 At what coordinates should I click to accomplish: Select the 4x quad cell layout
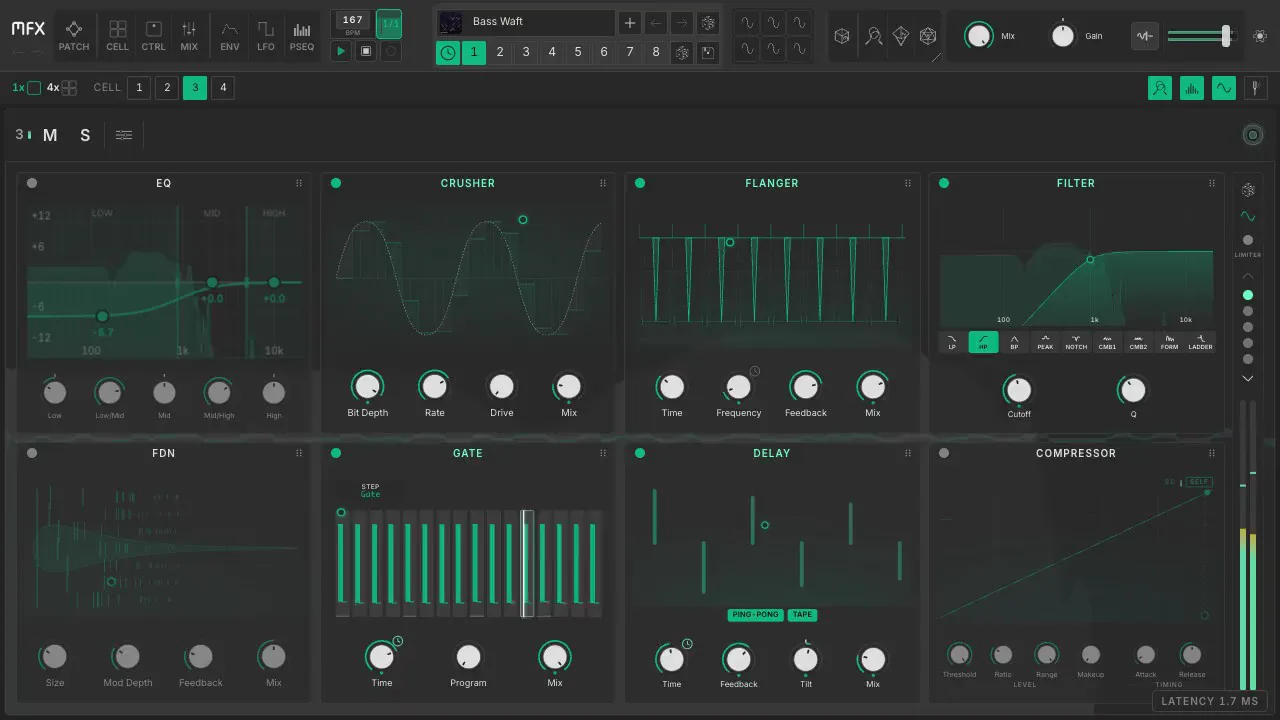tap(61, 88)
